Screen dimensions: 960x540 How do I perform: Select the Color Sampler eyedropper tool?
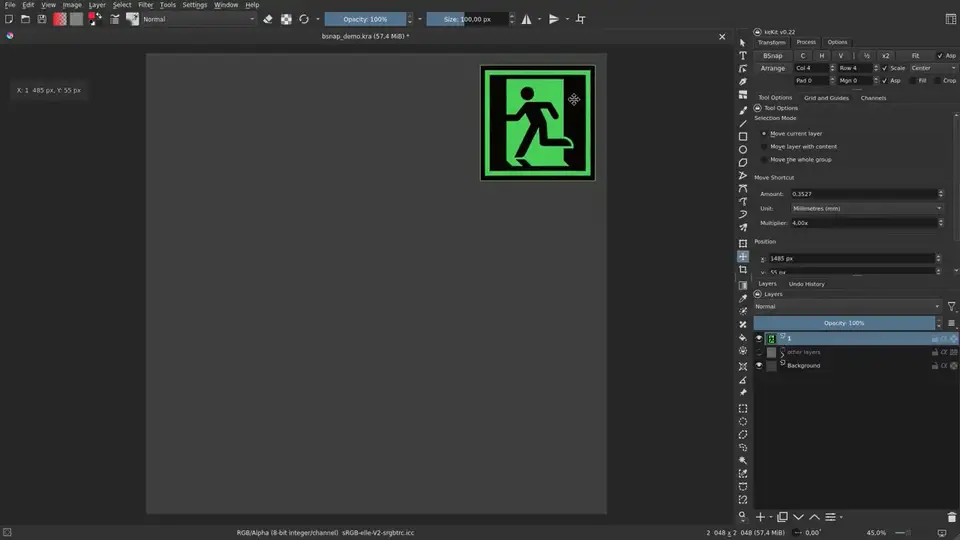coord(743,298)
